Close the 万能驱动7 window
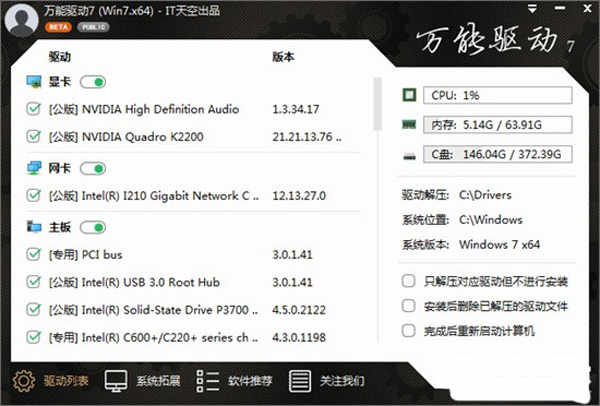 pyautogui.click(x=587, y=8)
